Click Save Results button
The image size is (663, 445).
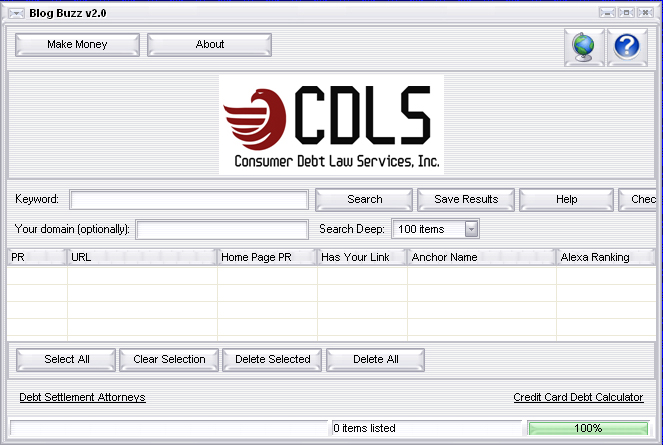point(466,200)
